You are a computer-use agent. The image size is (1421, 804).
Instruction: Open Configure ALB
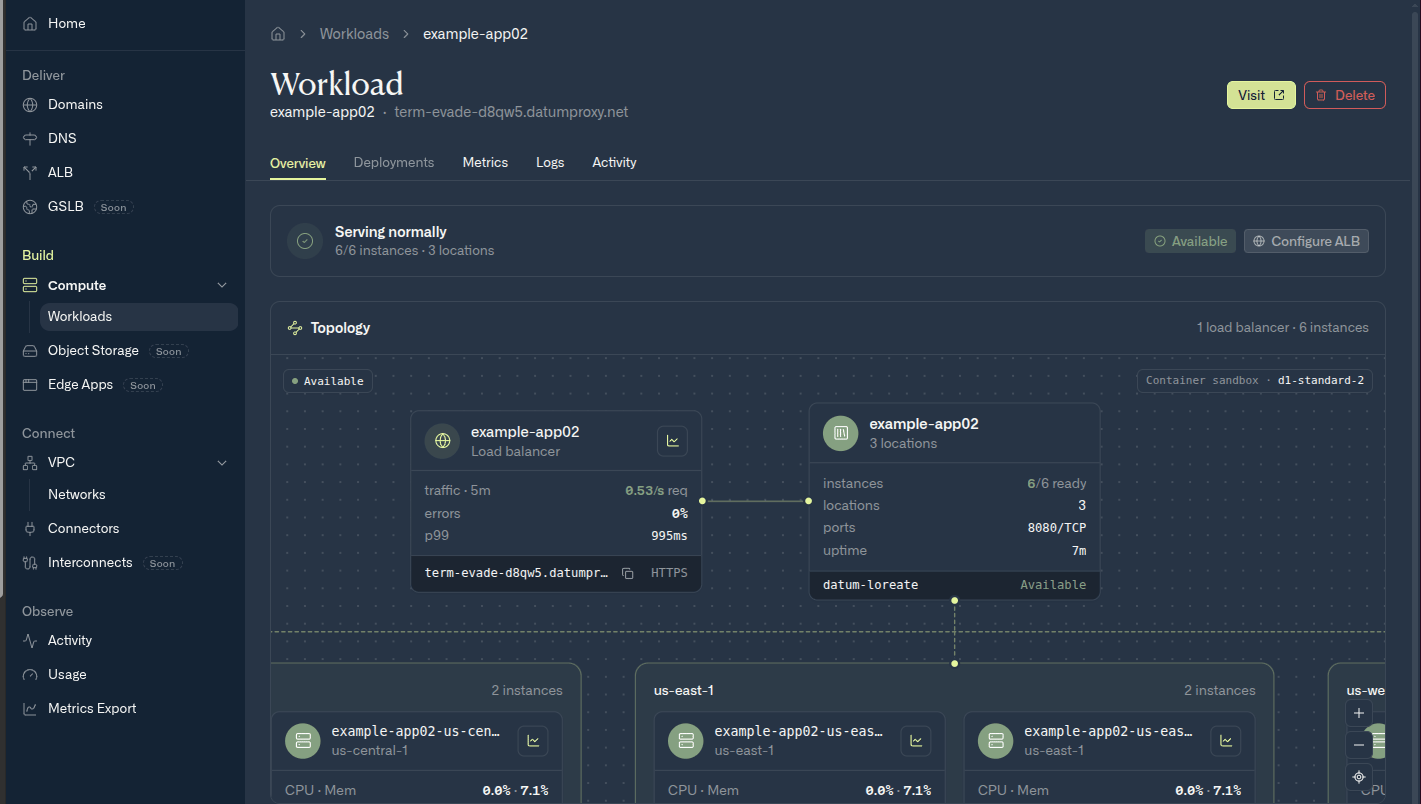(1306, 241)
